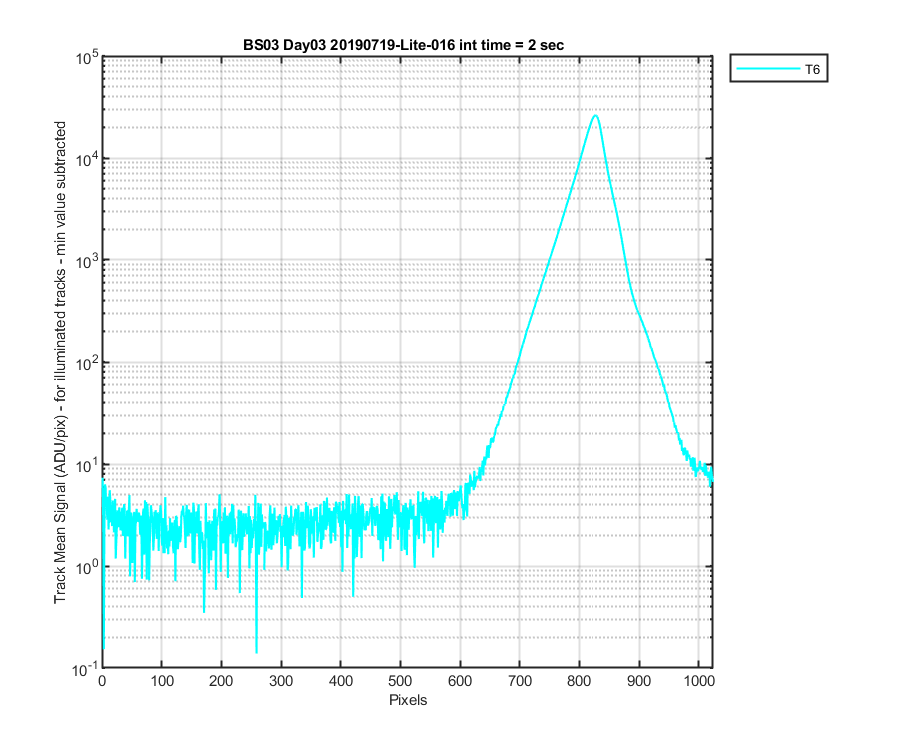Click the y-axis tick label 10^5
This screenshot has height=750, width=900.
pyautogui.click(x=87, y=57)
